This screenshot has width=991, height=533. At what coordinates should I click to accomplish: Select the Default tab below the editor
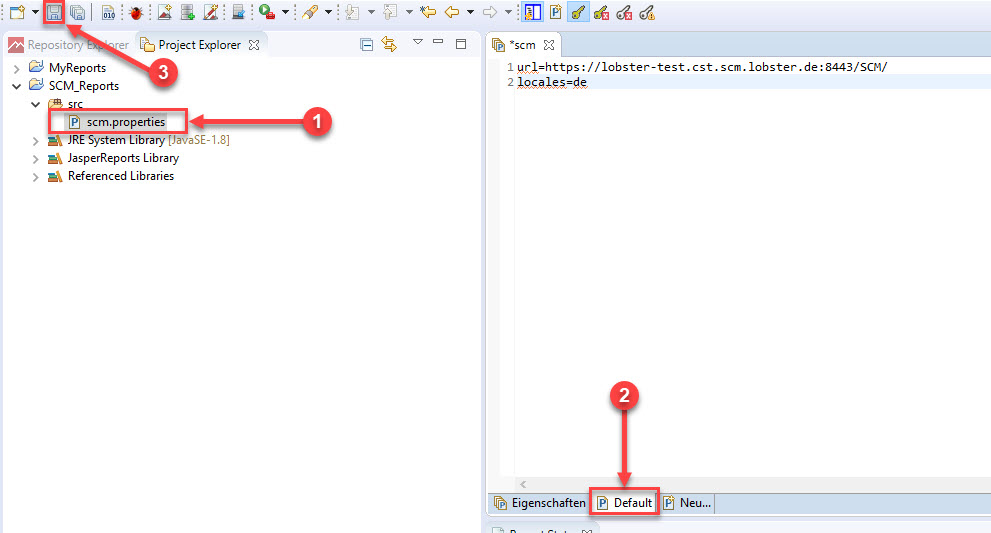(x=625, y=503)
